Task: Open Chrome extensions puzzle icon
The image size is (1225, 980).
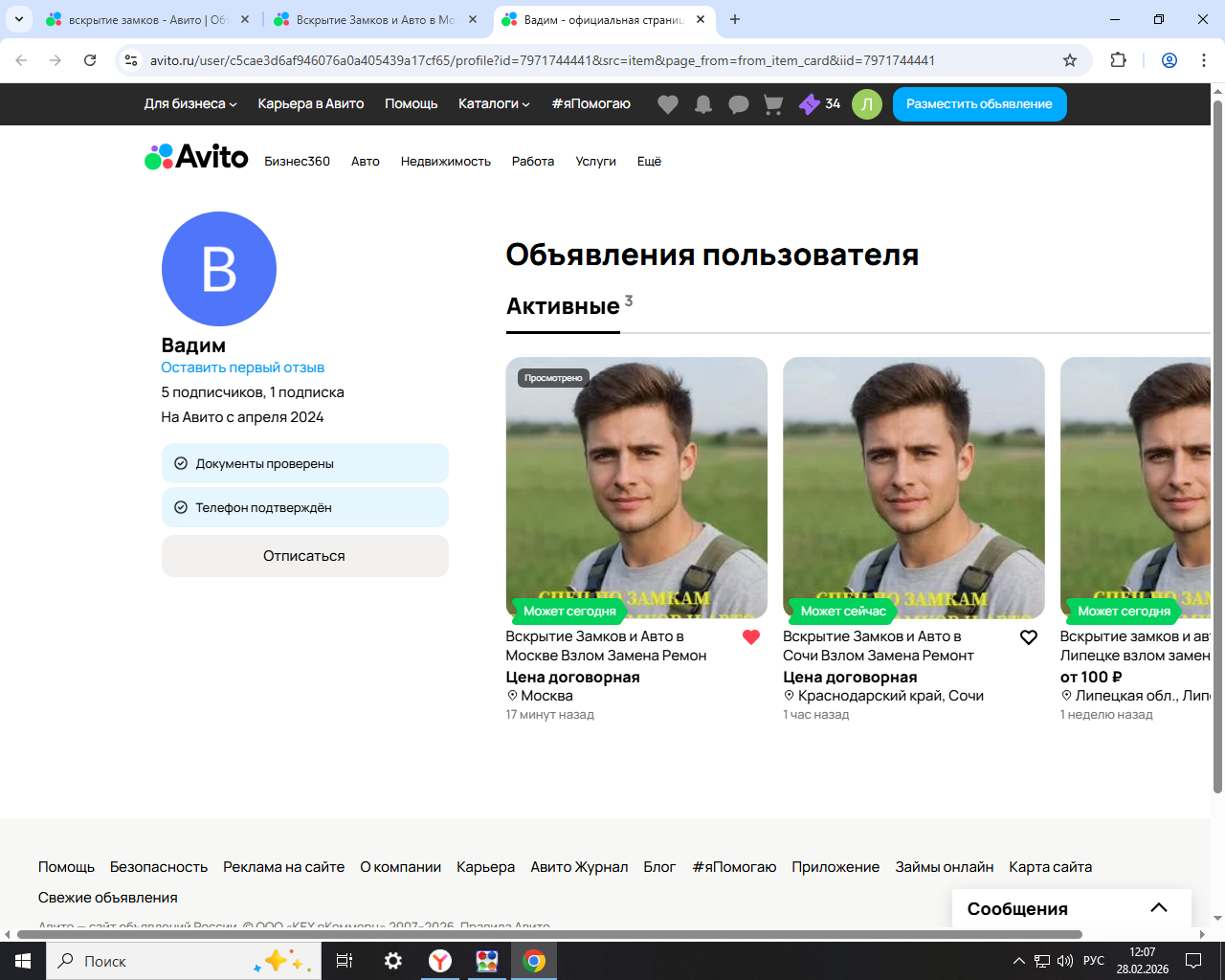Action: click(x=1118, y=60)
